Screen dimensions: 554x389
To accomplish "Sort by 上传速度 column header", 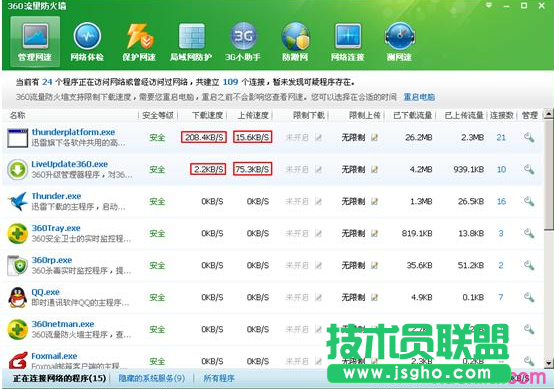I will [x=253, y=115].
